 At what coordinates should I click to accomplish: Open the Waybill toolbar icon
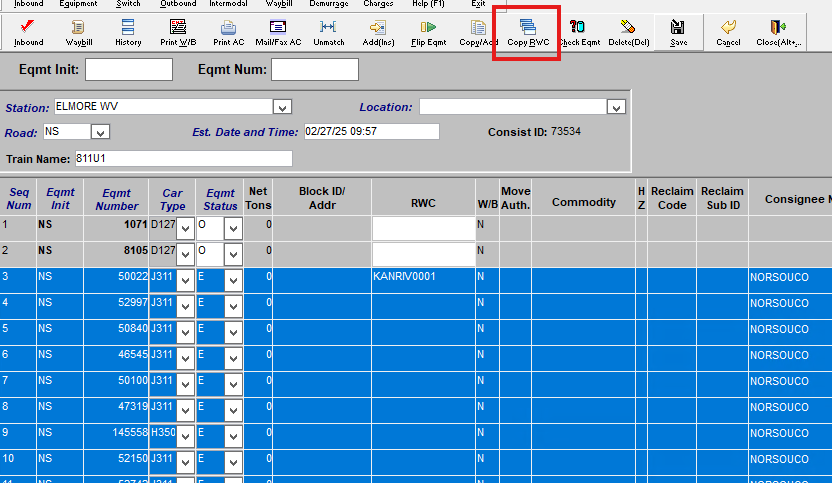pyautogui.click(x=79, y=32)
